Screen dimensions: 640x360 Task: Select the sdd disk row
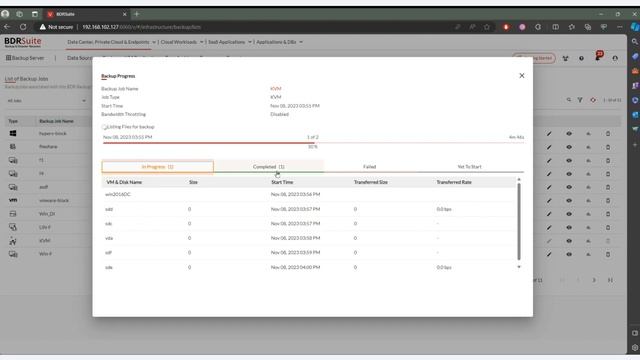point(309,209)
